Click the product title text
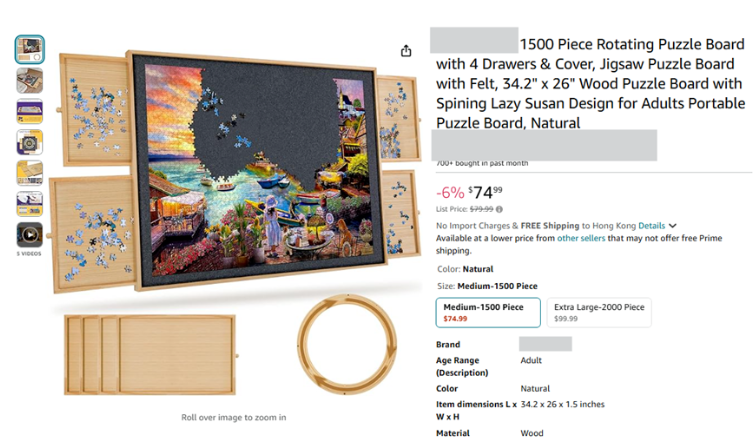The height and width of the screenshot is (437, 756). [x=590, y=84]
